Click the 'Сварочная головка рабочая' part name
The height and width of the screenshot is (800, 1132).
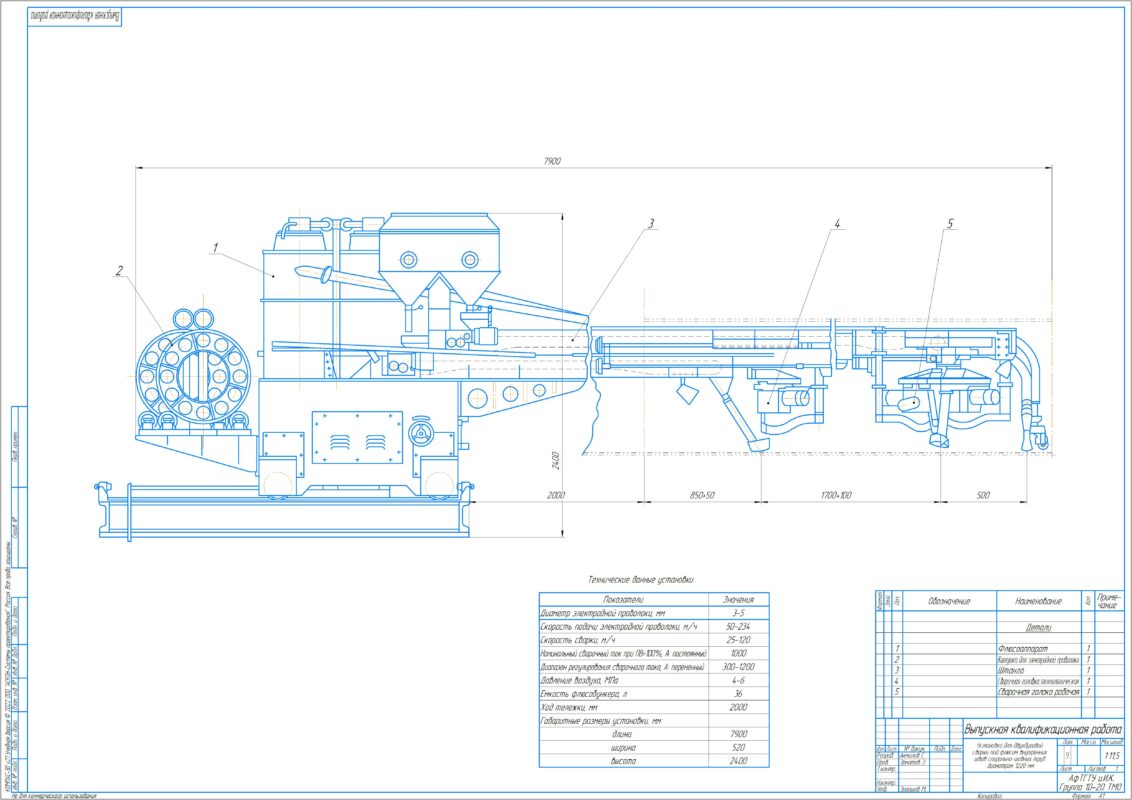(x=1038, y=692)
